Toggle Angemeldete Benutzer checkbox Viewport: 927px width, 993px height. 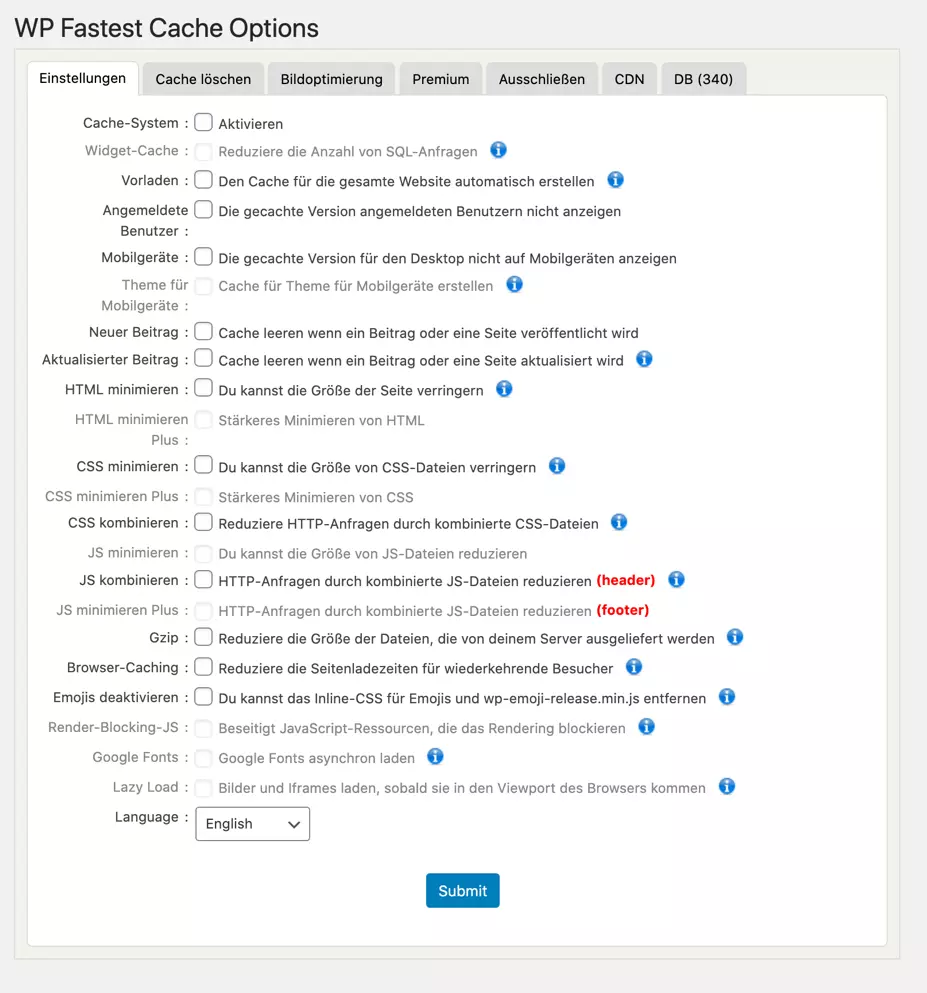point(203,210)
